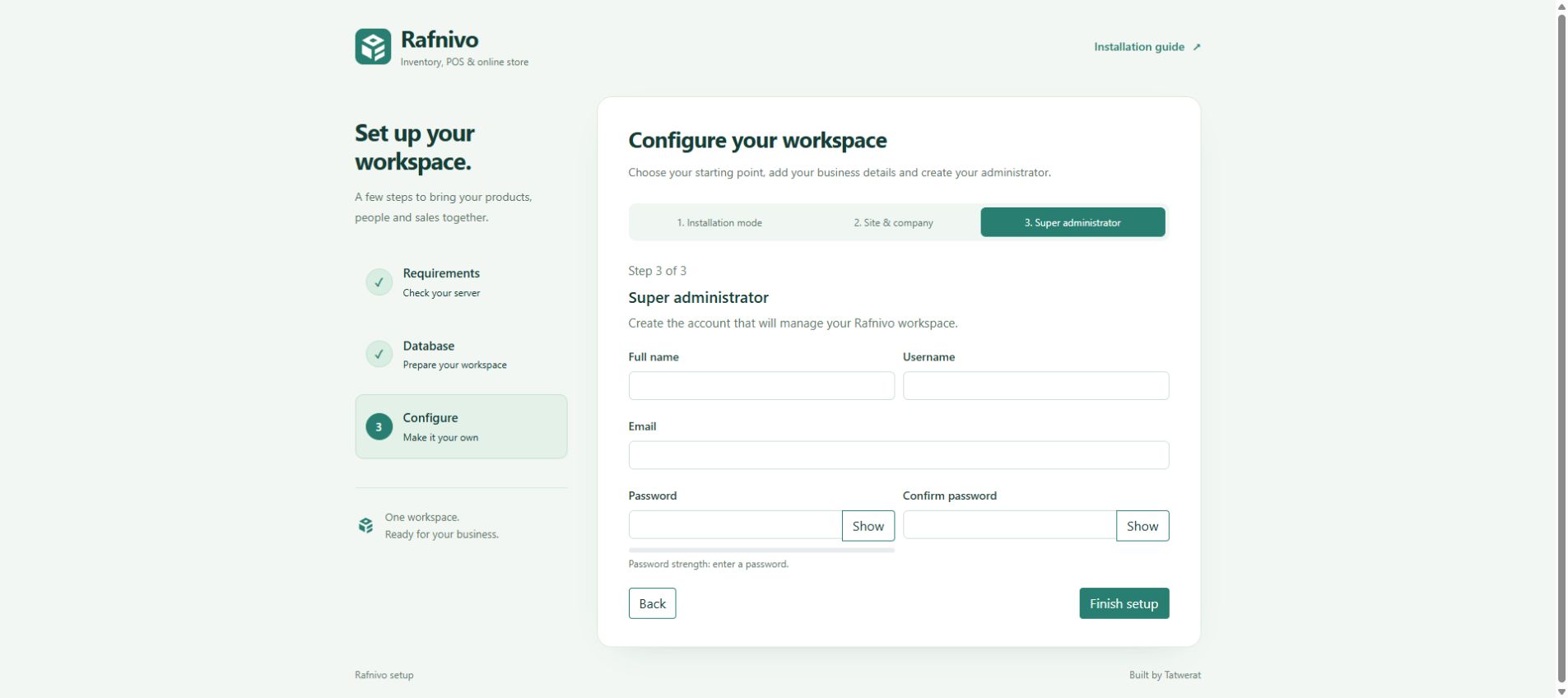Select the Requirements step in sidebar
The image size is (1568, 698).
point(461,282)
